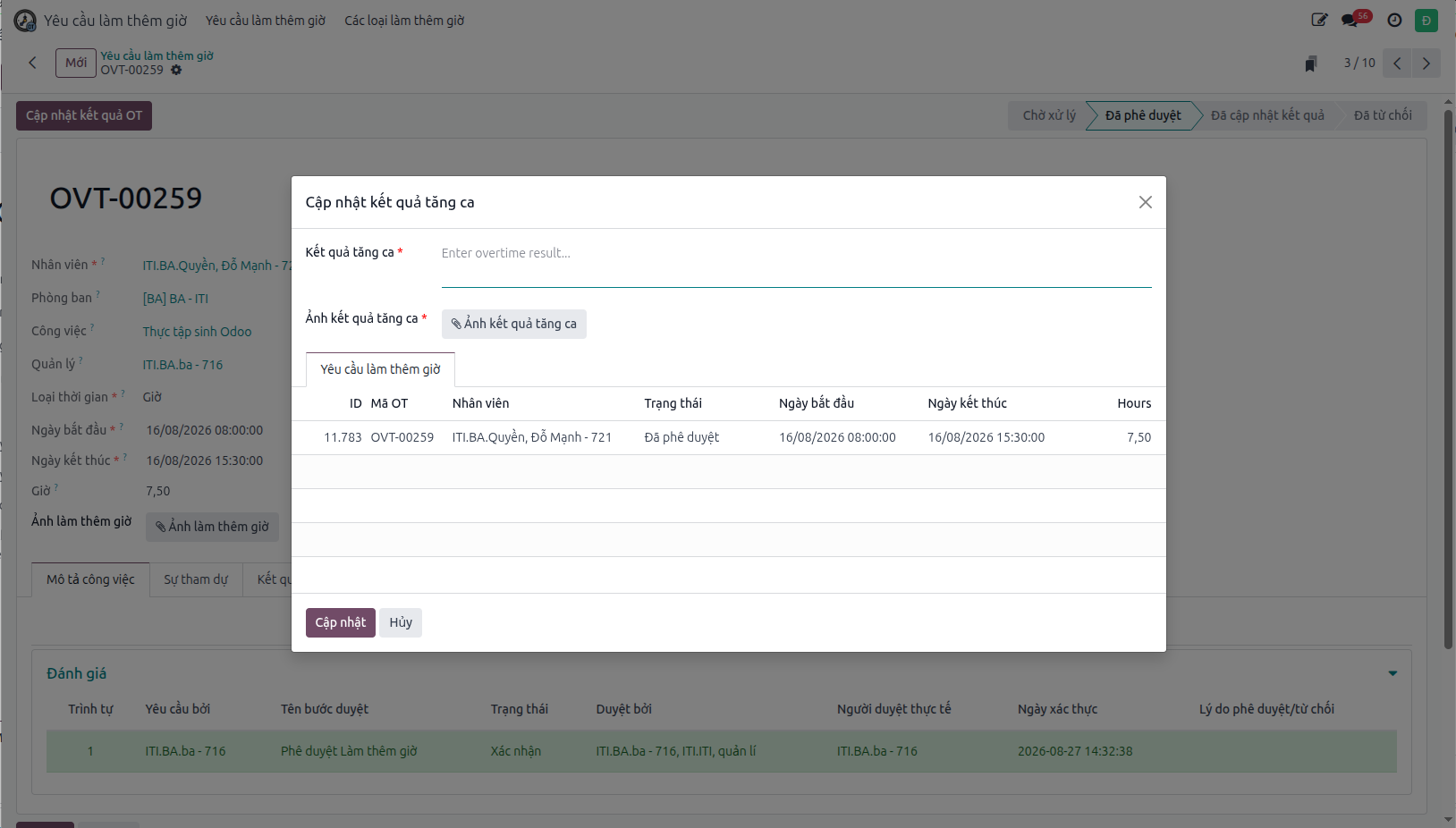Switch to the 'Mô tả công việc' tab
The width and height of the screenshot is (1456, 828).
click(x=90, y=579)
